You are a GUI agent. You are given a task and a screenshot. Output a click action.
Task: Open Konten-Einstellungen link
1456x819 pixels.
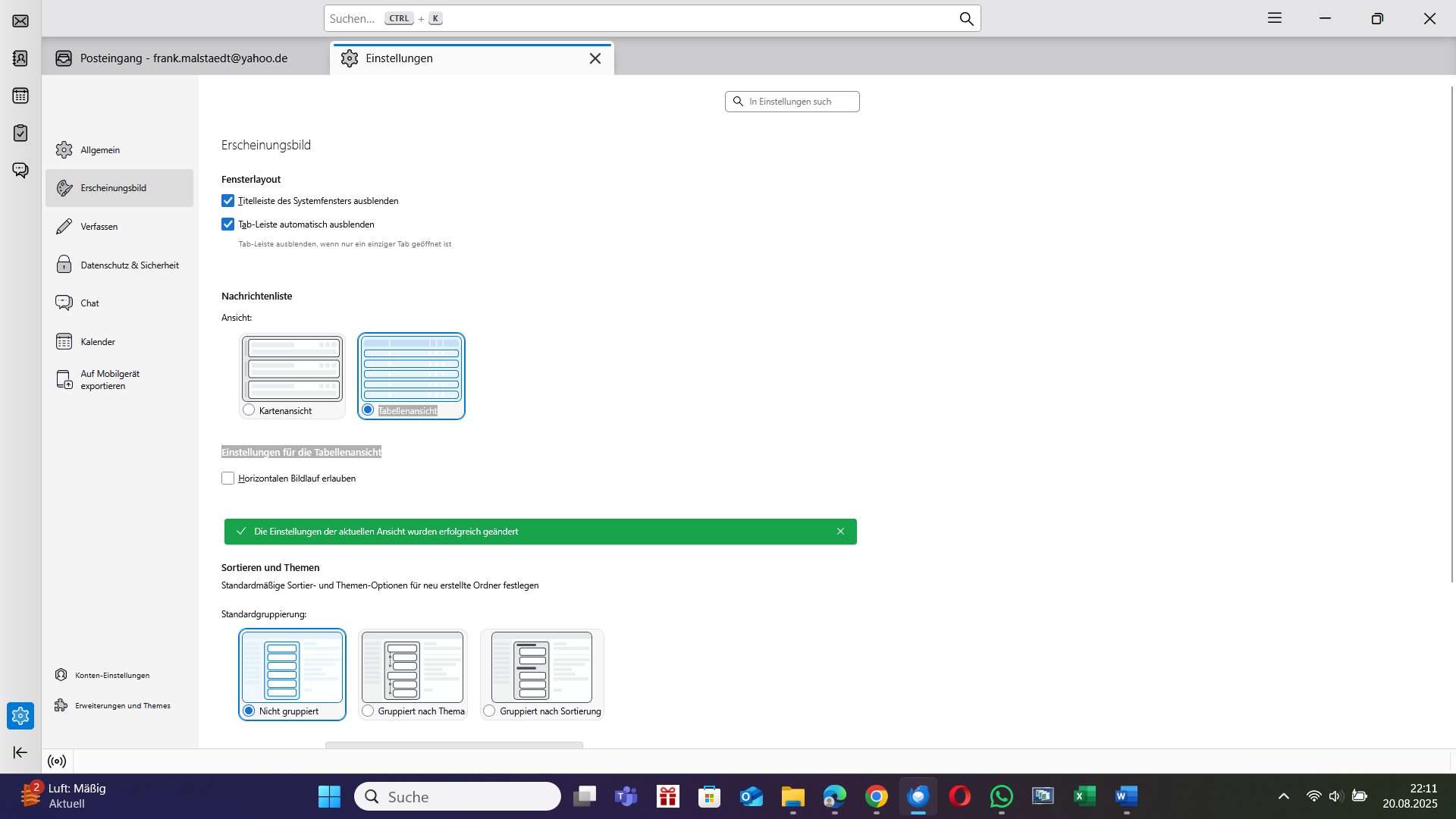pos(111,675)
